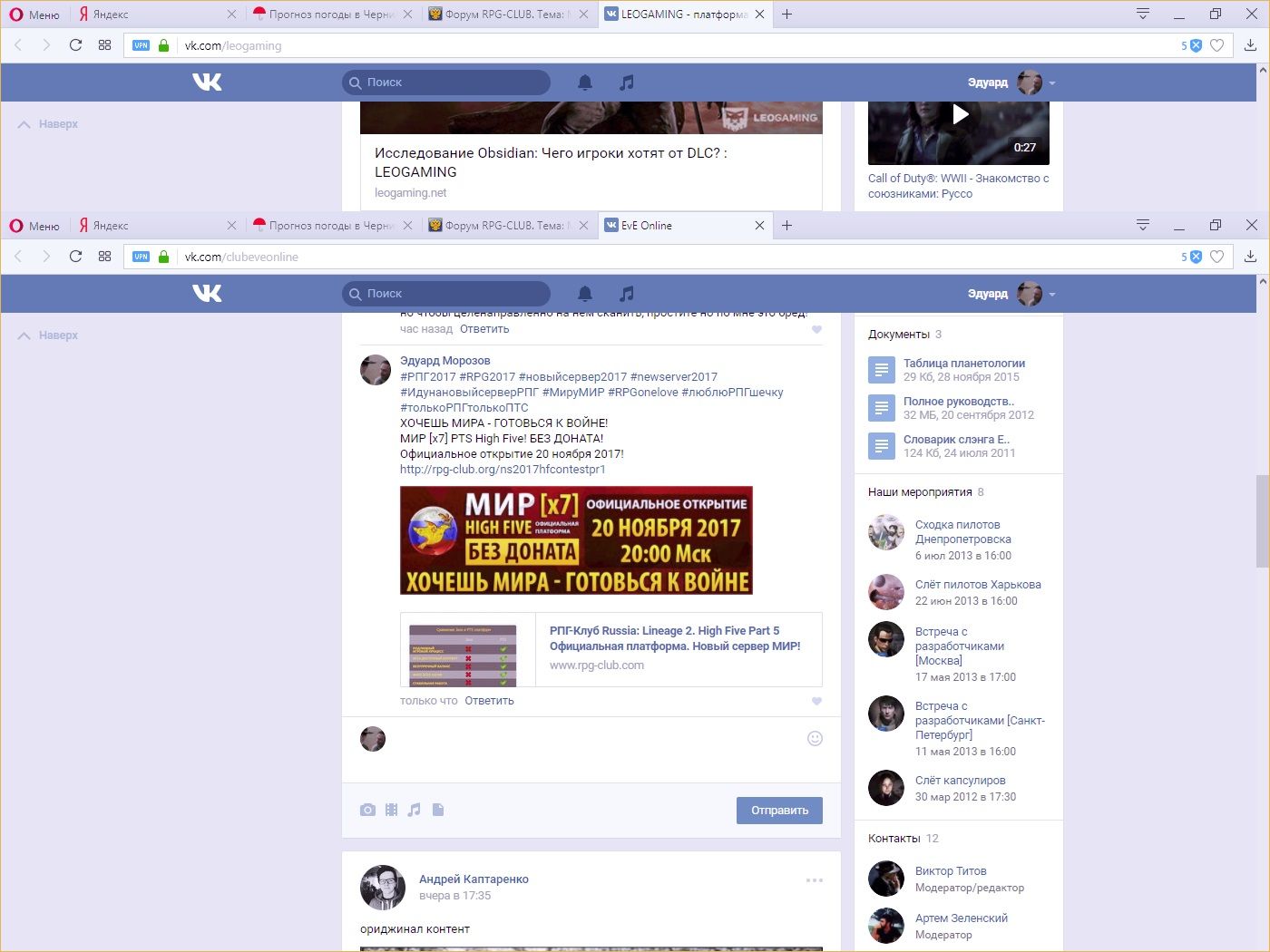Open the ad blocker badge in EvE Online window
This screenshot has height=952, width=1270.
coord(1192,257)
